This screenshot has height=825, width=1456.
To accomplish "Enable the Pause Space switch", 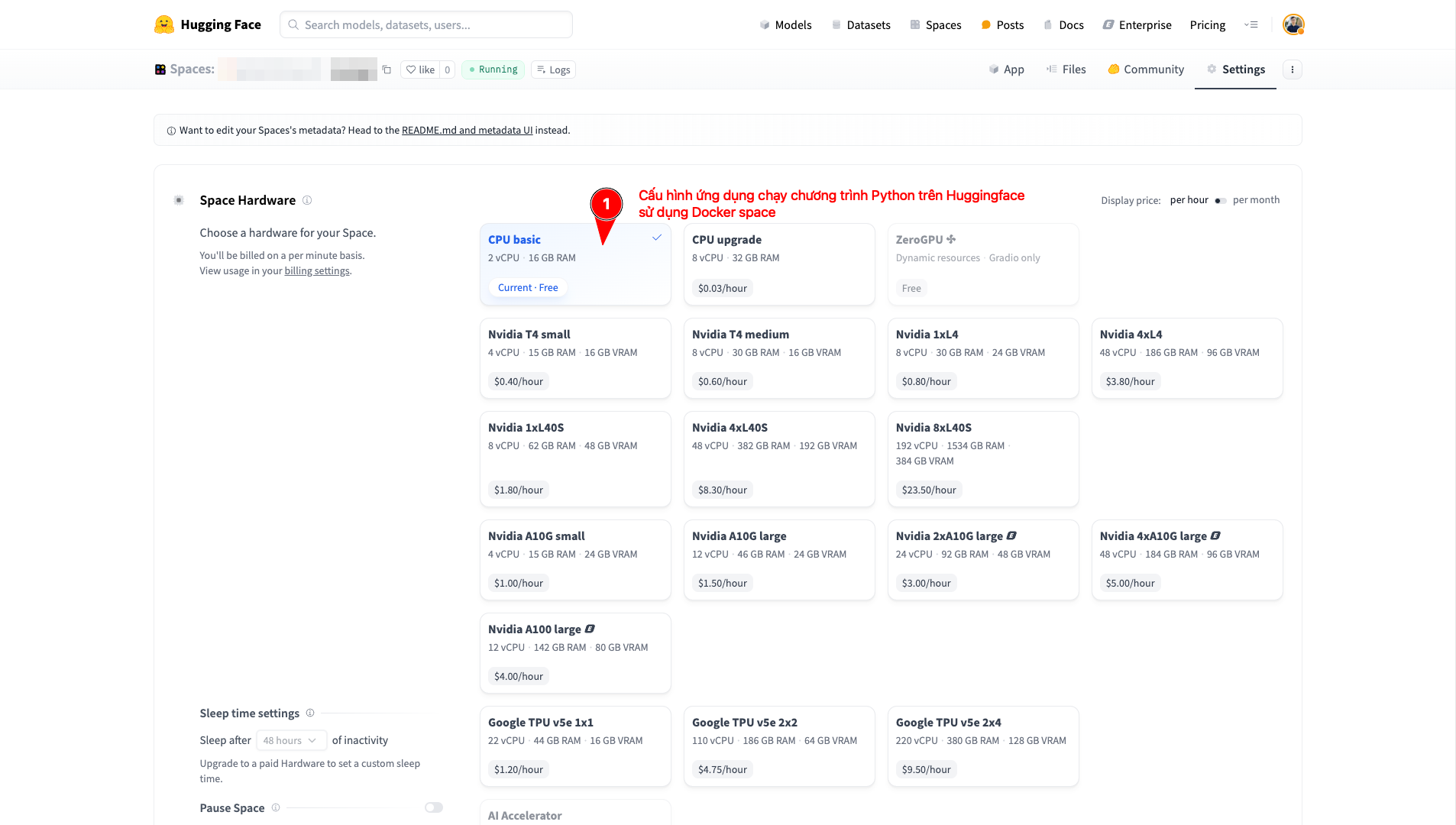I will pos(434,807).
